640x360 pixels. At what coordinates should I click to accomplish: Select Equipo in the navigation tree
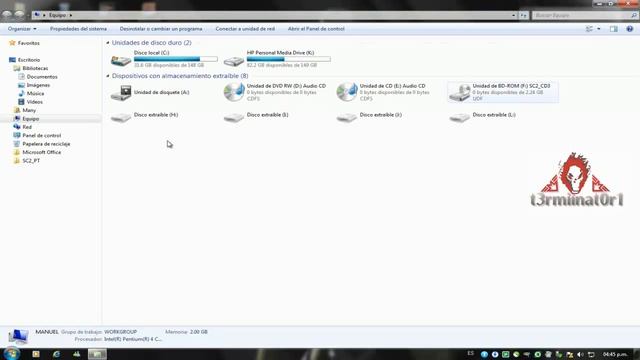point(31,119)
